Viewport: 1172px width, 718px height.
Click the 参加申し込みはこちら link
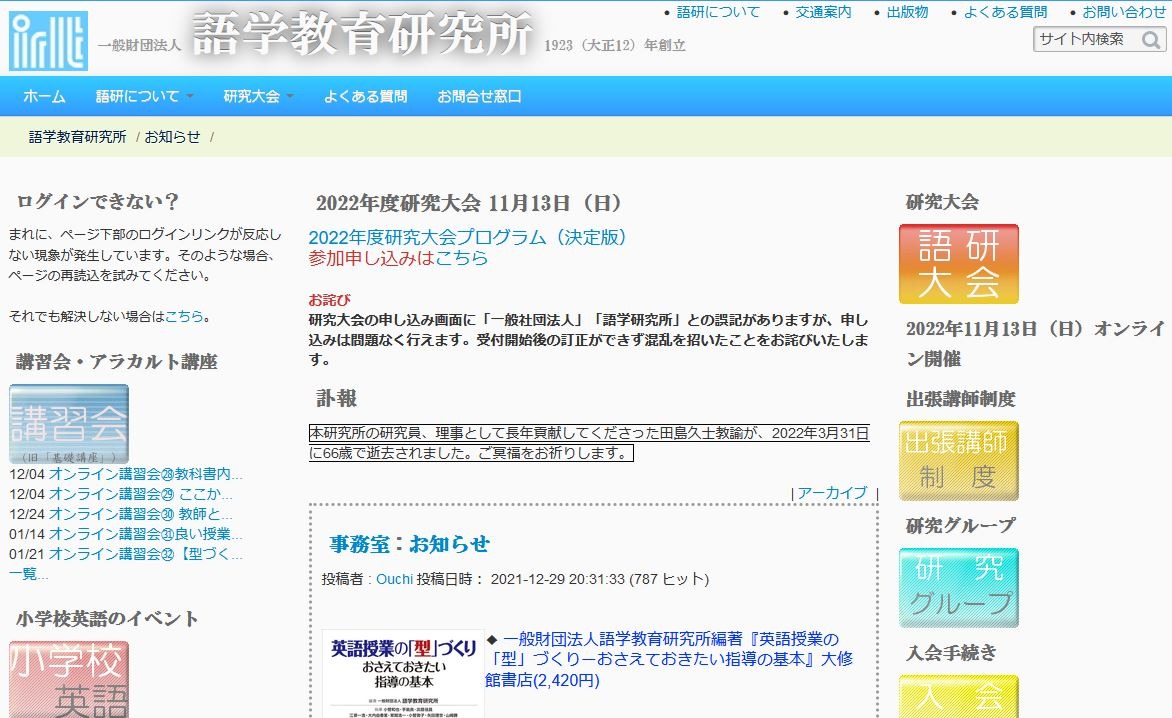[x=397, y=258]
